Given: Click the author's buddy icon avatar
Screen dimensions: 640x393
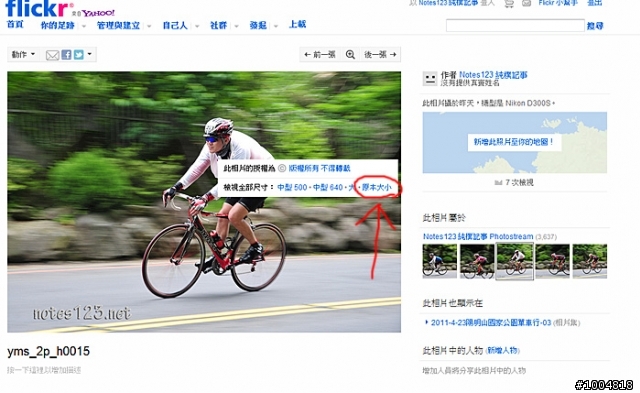Looking at the screenshot, I should [x=430, y=78].
